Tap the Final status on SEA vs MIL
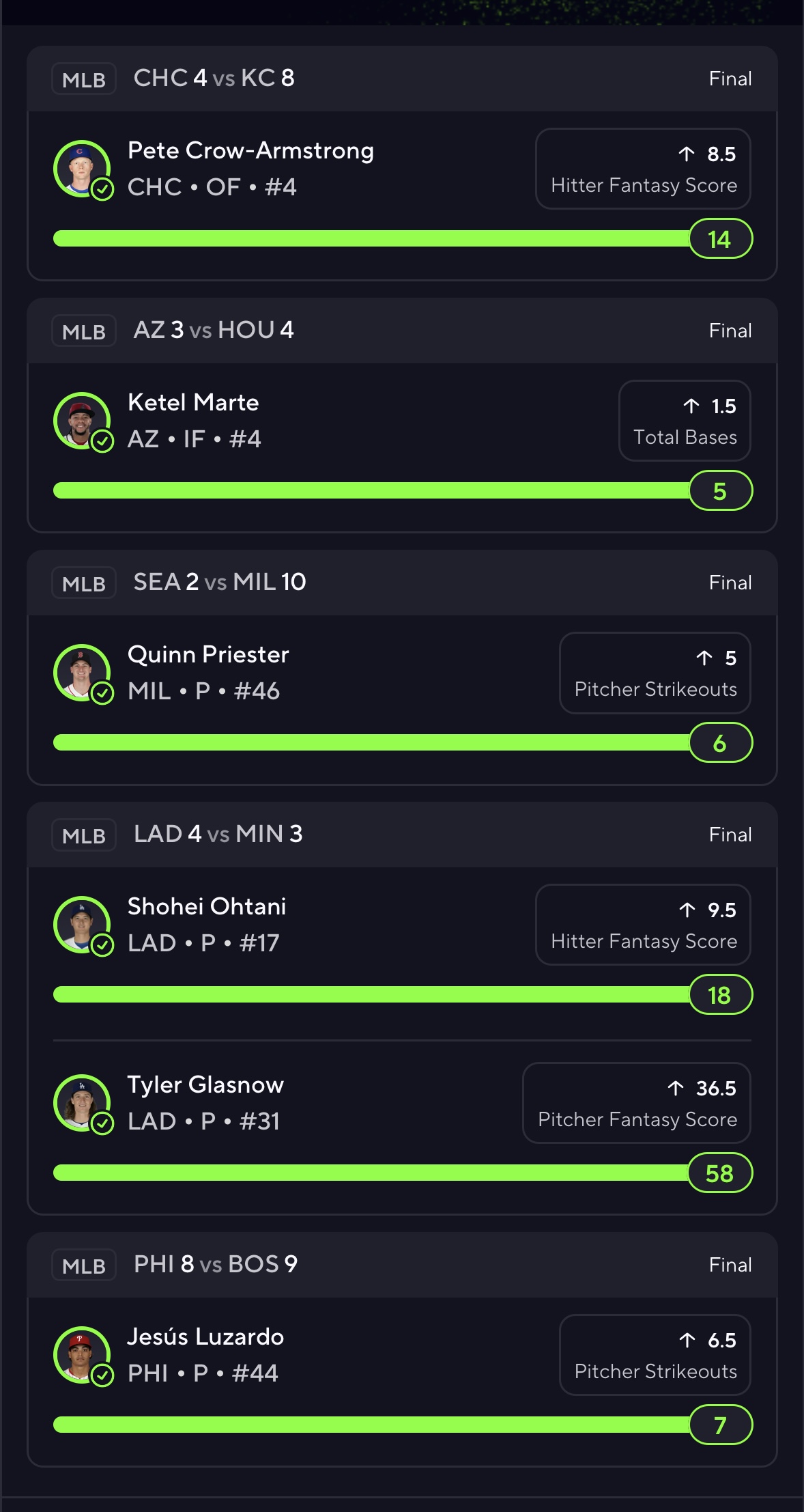Image resolution: width=804 pixels, height=1512 pixels. pos(730,583)
